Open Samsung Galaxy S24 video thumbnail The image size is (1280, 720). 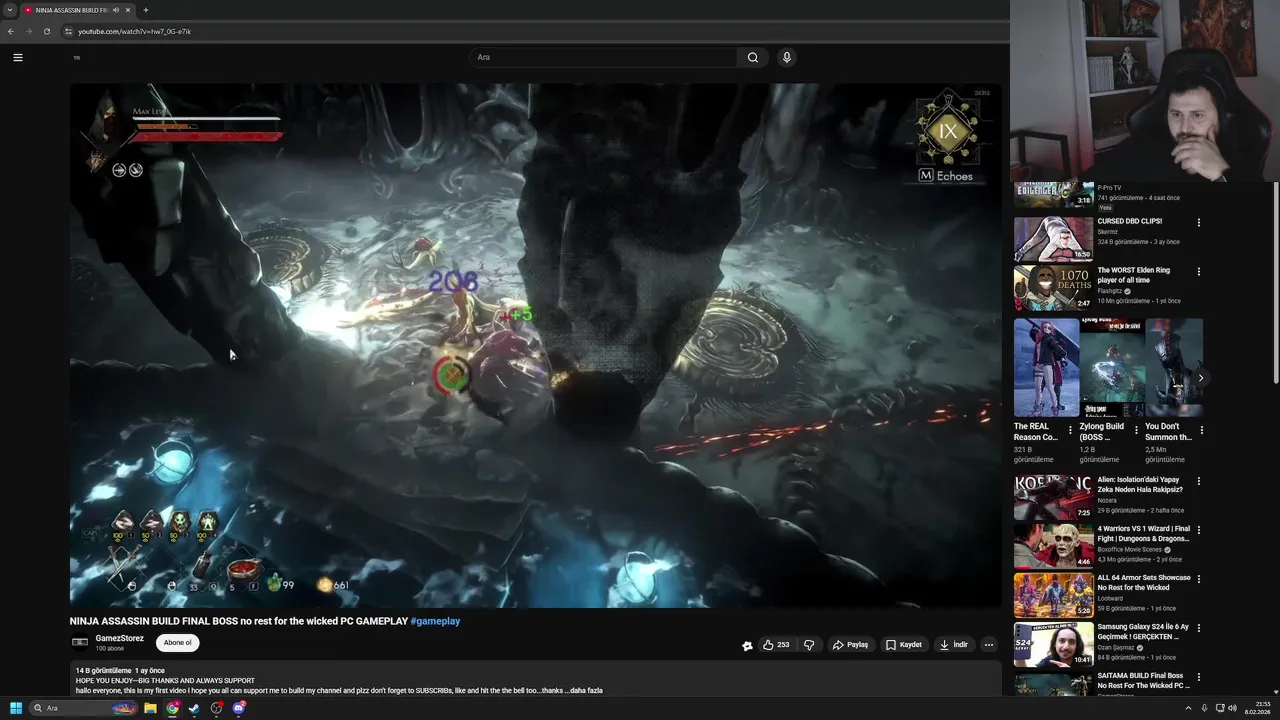click(x=1053, y=644)
